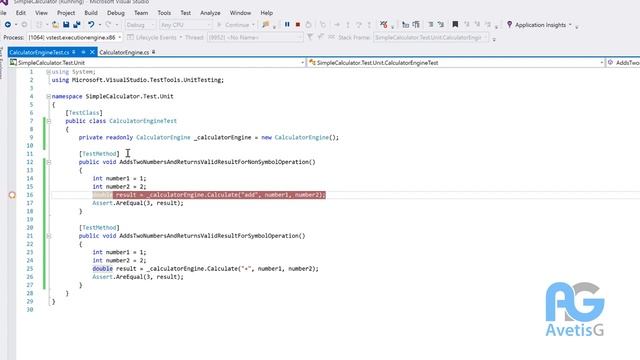
Task: Click the comment out lines icon
Action: 431,25
